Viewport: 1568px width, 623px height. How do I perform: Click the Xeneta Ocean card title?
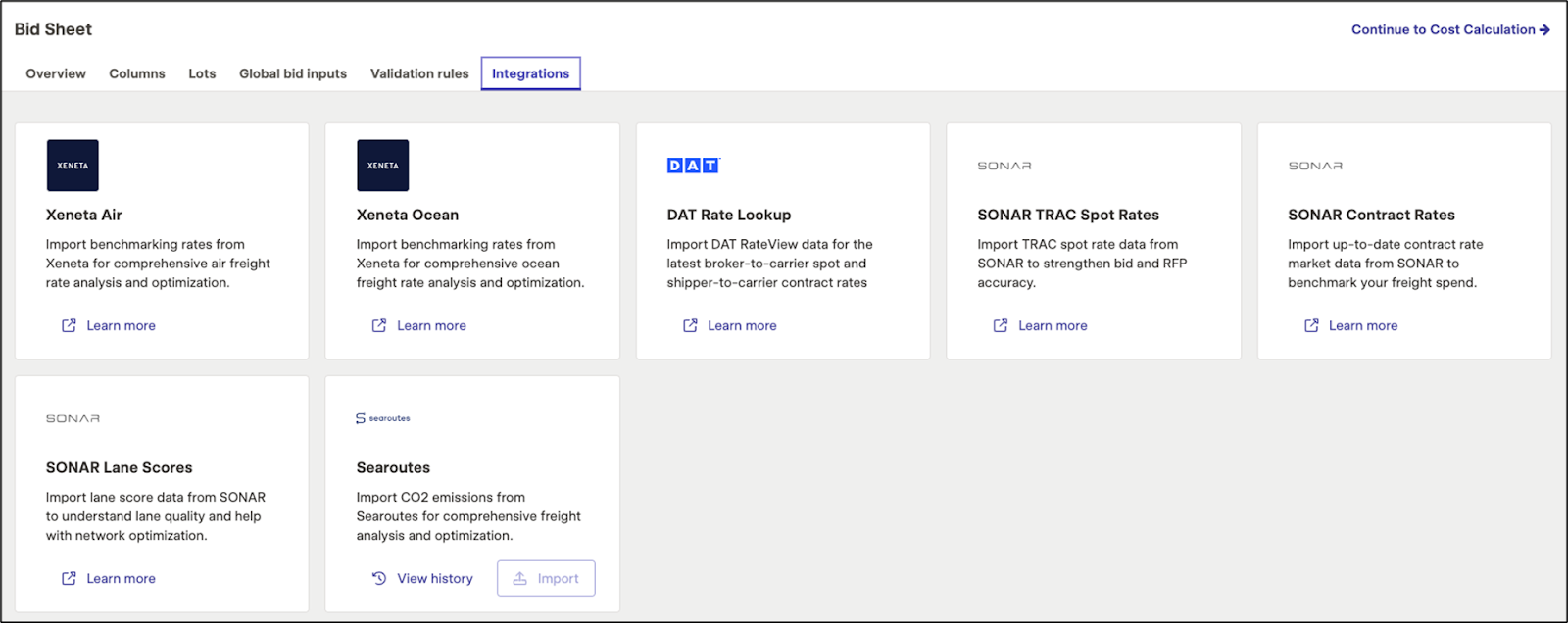tap(408, 215)
